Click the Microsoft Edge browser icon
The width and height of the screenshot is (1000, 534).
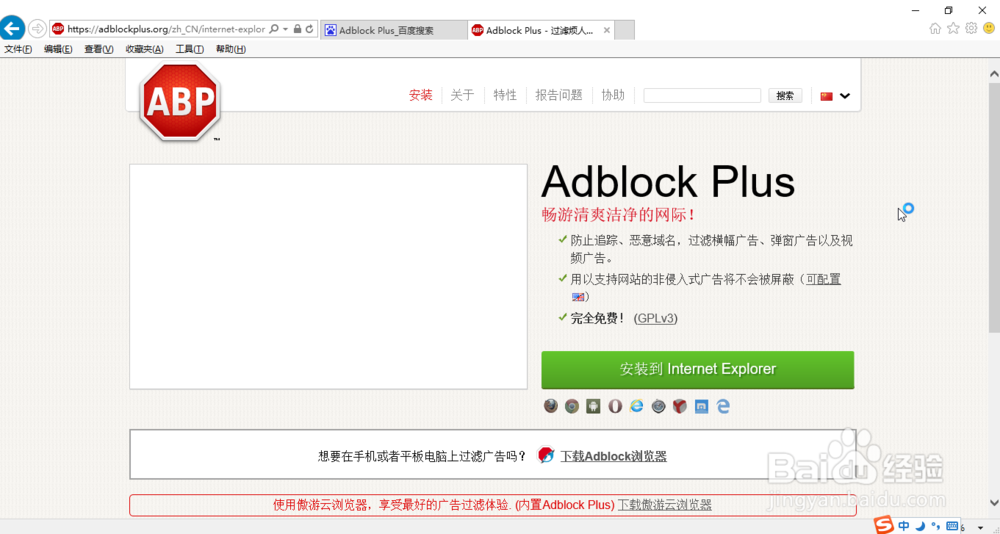pyautogui.click(x=723, y=406)
